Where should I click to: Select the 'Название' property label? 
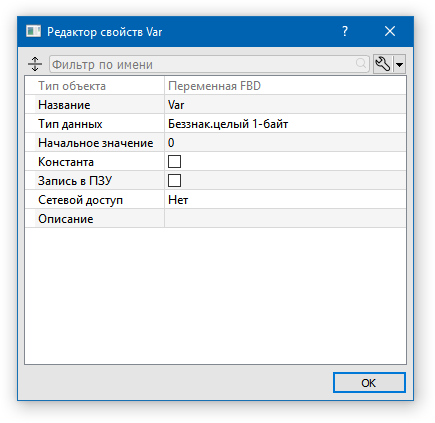64,105
